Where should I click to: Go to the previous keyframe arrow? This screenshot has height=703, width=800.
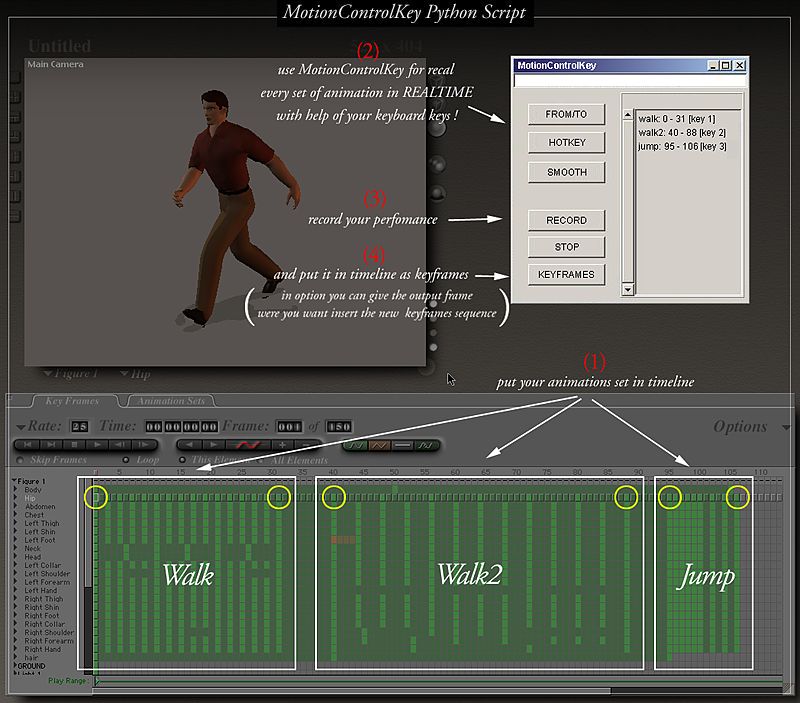(189, 445)
